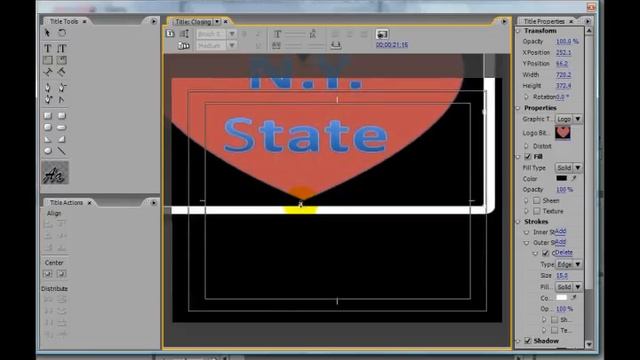The width and height of the screenshot is (640, 360).
Task: Toggle the Show Video background button
Action: click(382, 34)
